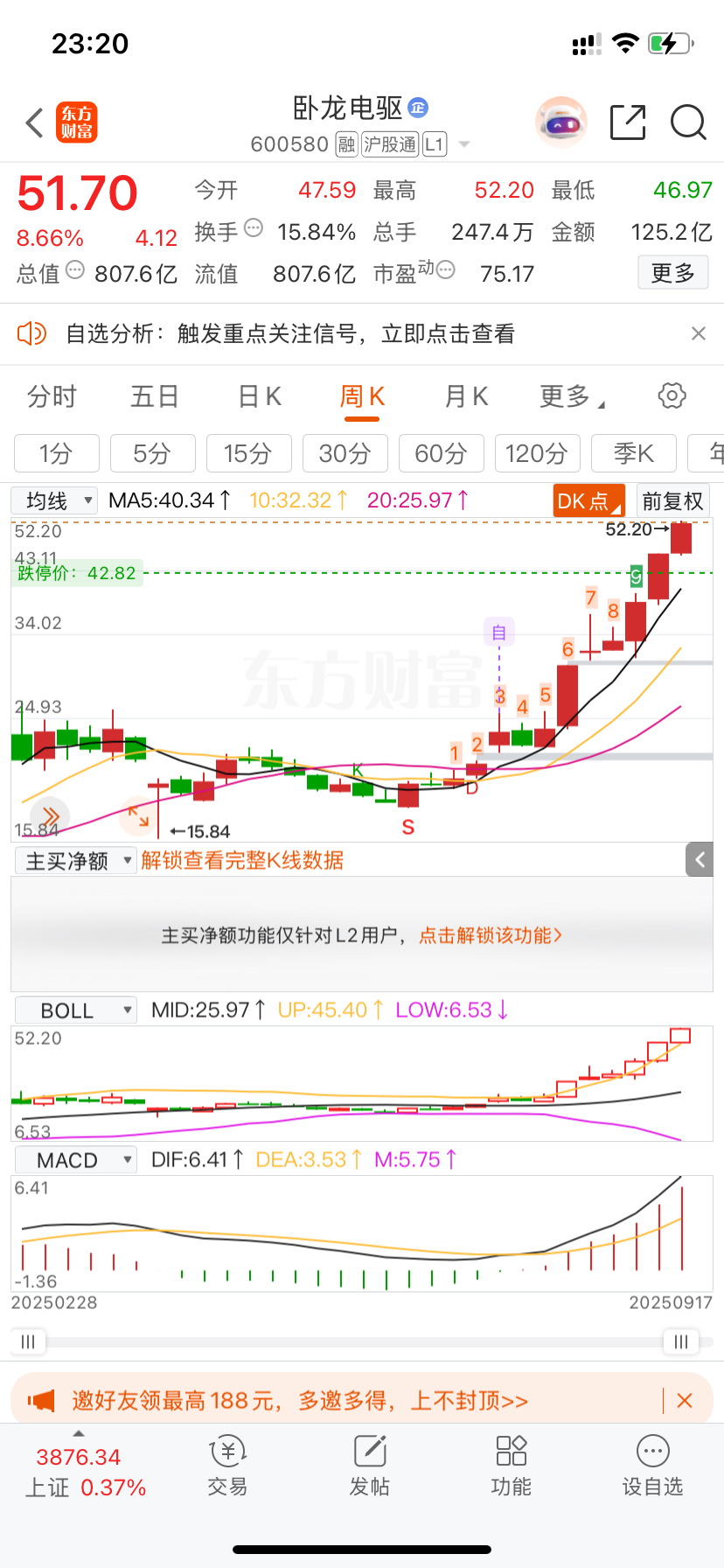Open the search magnifier icon
Screen dimensions: 724x1568
pos(688,122)
